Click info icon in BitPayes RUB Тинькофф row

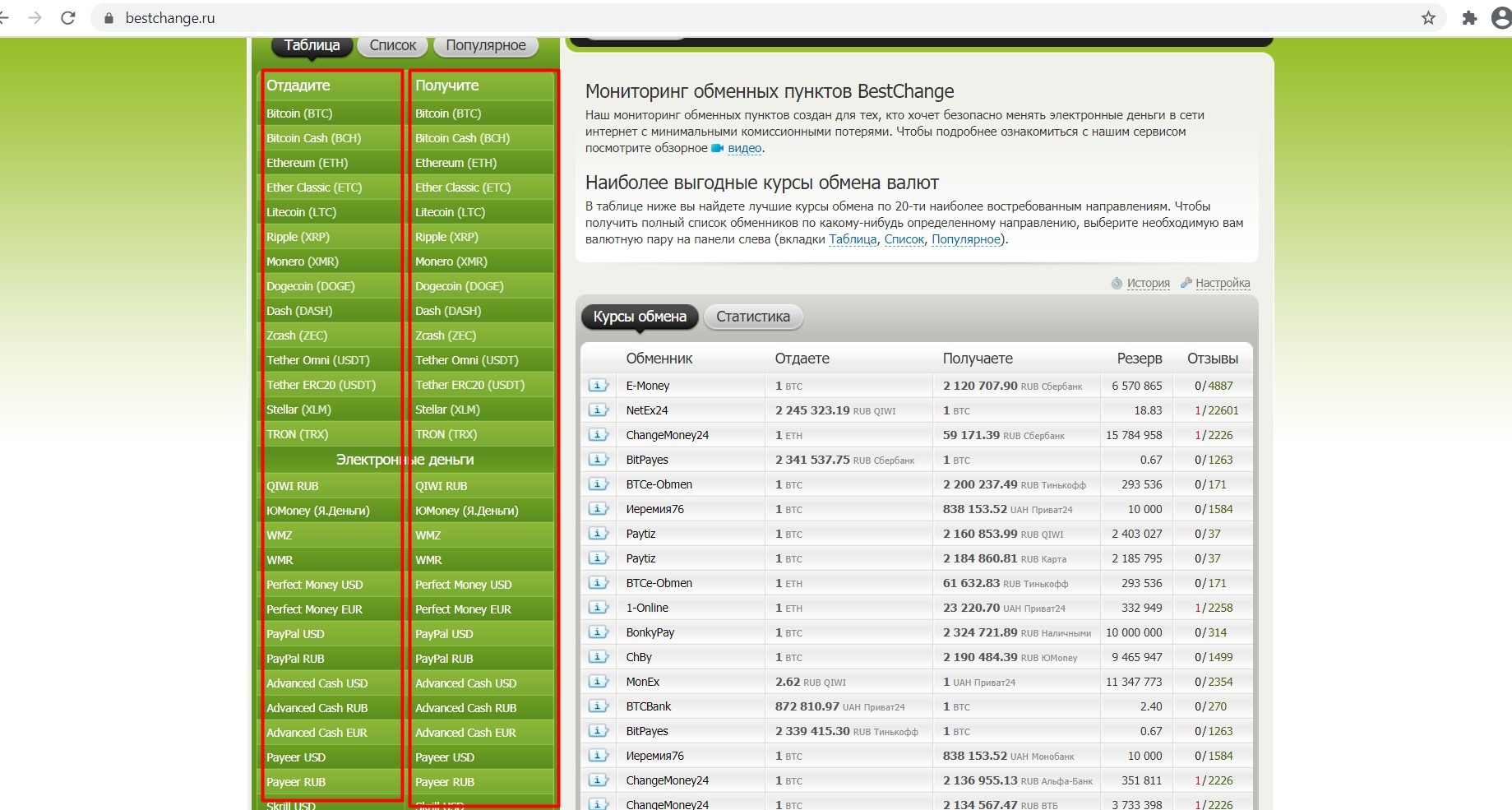click(598, 731)
